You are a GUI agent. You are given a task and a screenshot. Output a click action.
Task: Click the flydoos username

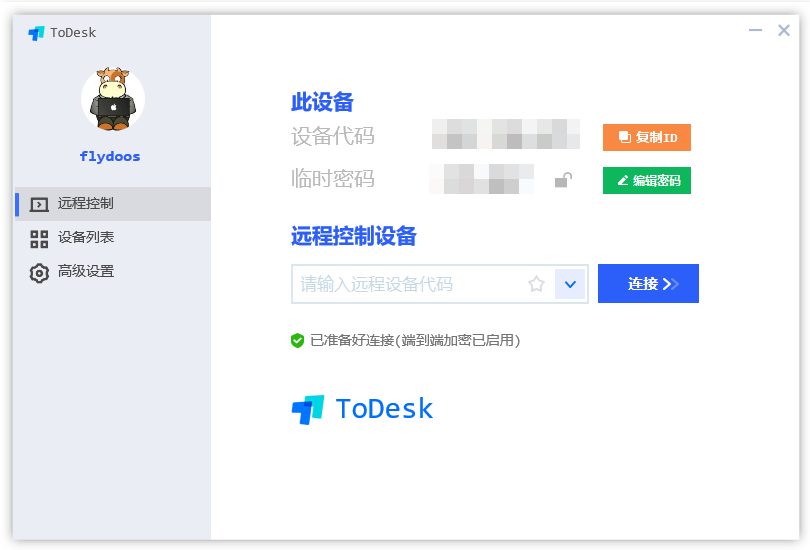[x=110, y=156]
